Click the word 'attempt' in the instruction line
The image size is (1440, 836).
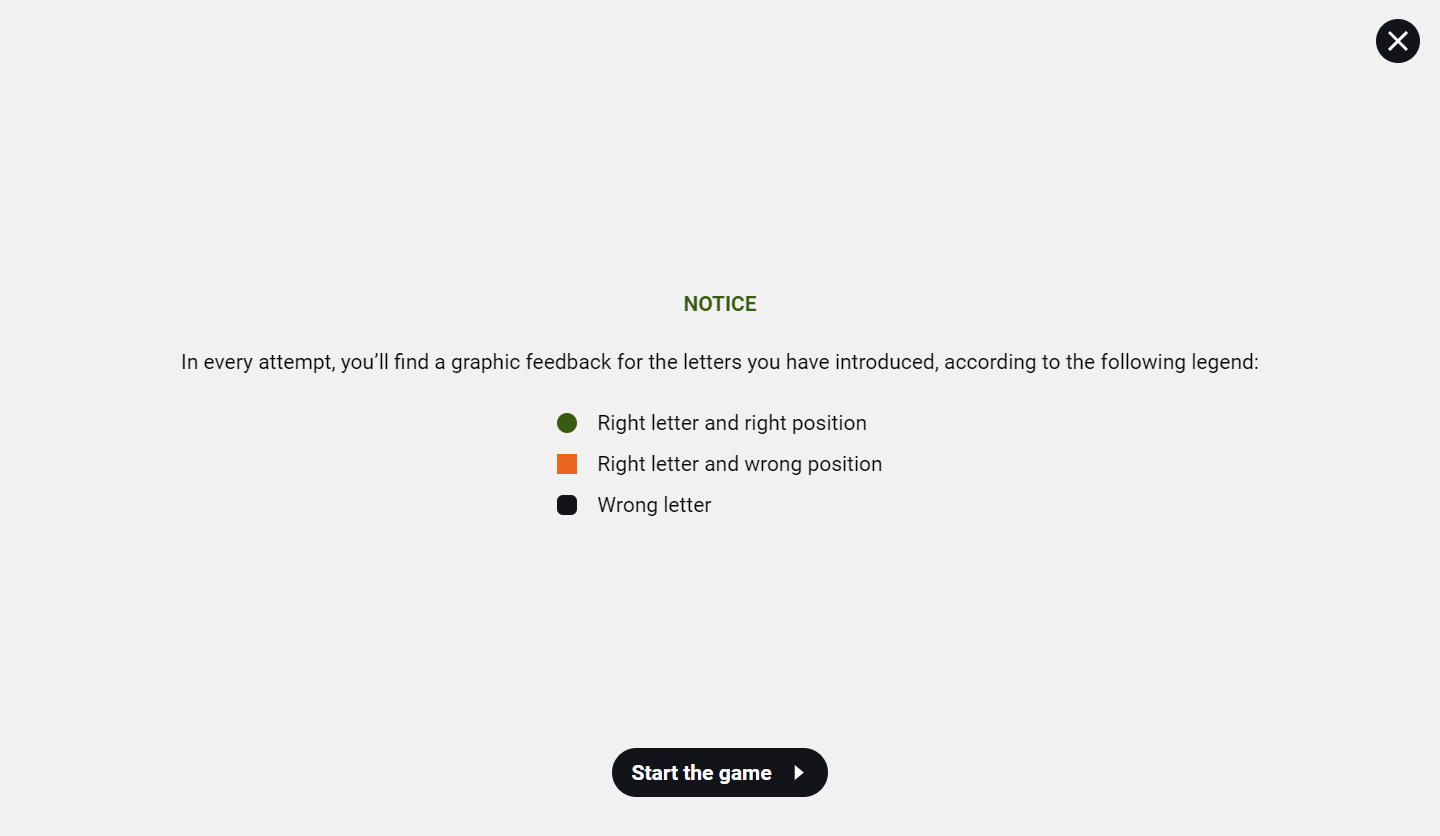click(296, 362)
